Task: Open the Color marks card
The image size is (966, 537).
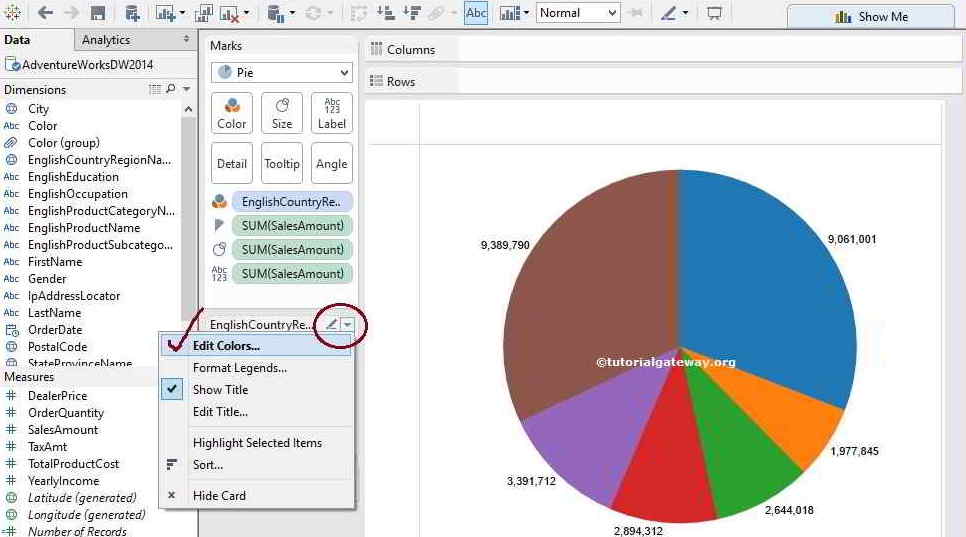Action: point(232,113)
